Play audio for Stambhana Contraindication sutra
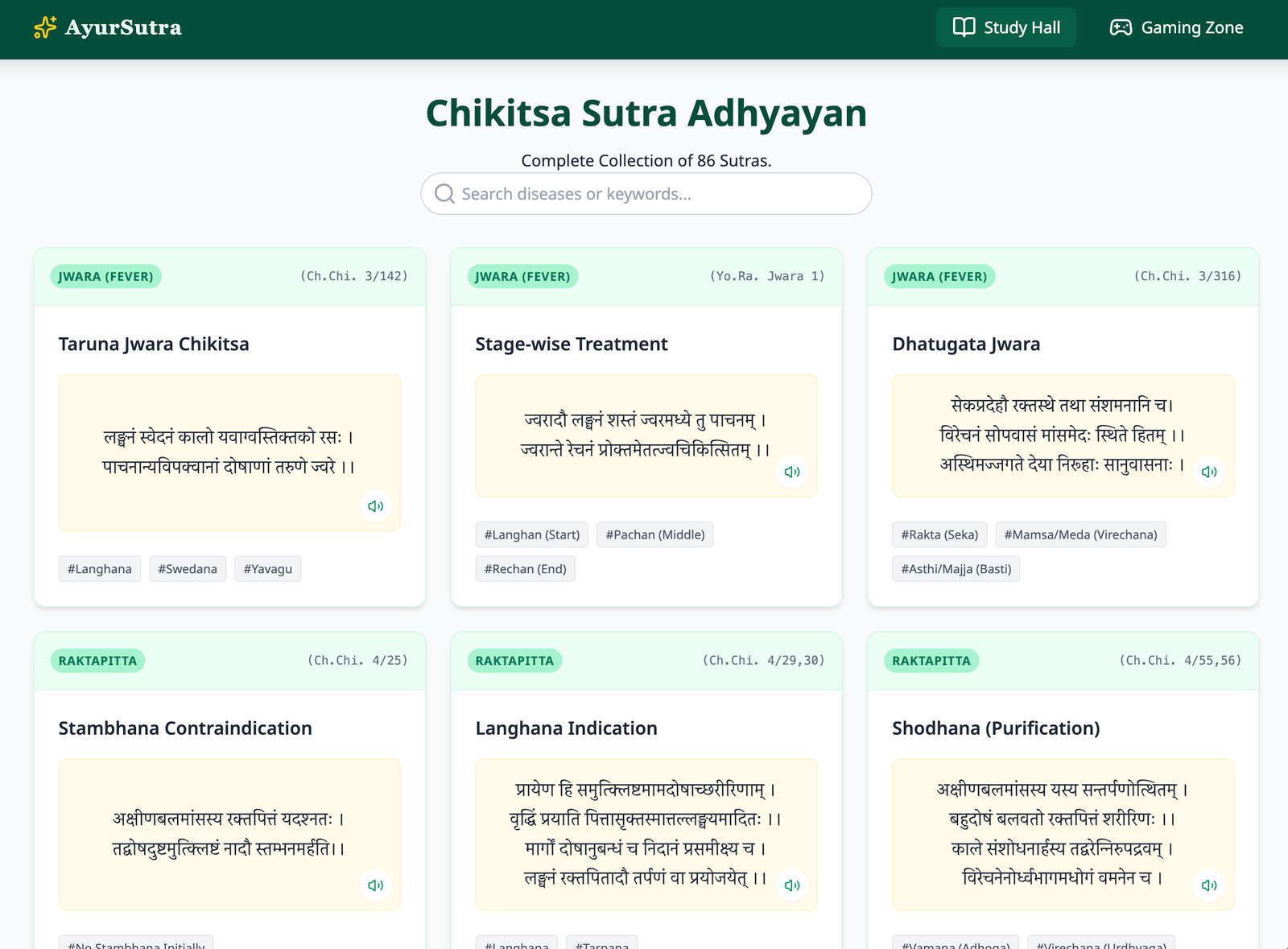The width and height of the screenshot is (1288, 949). 375,885
